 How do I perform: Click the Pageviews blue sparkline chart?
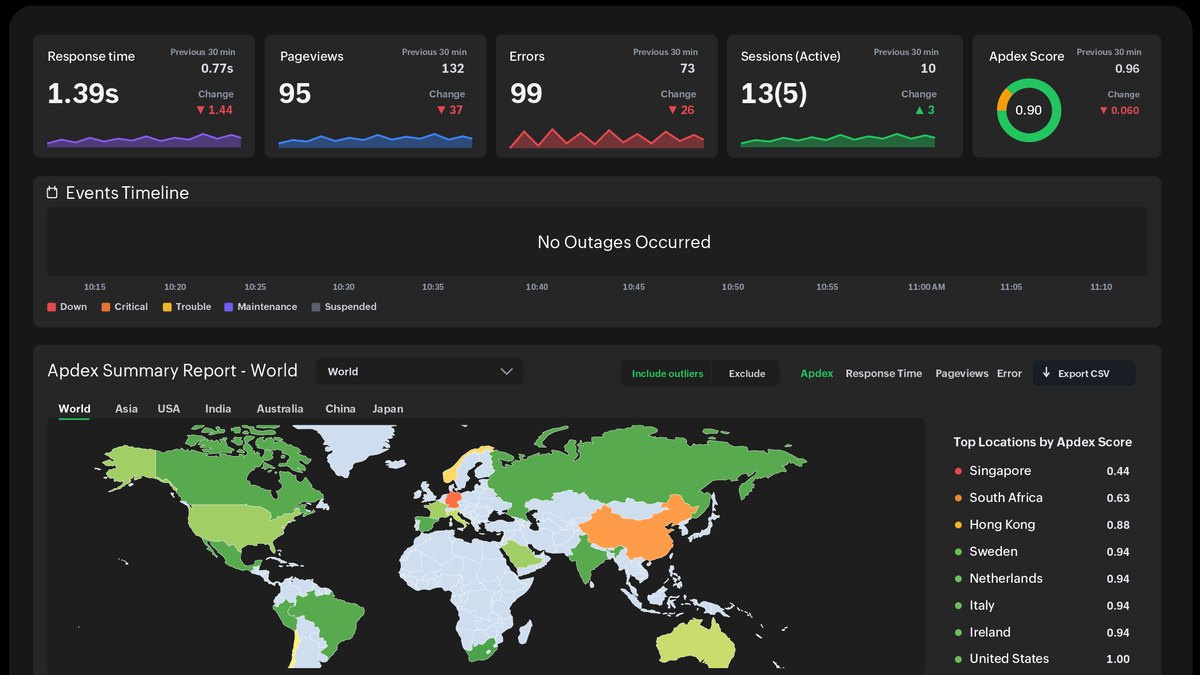[x=375, y=140]
